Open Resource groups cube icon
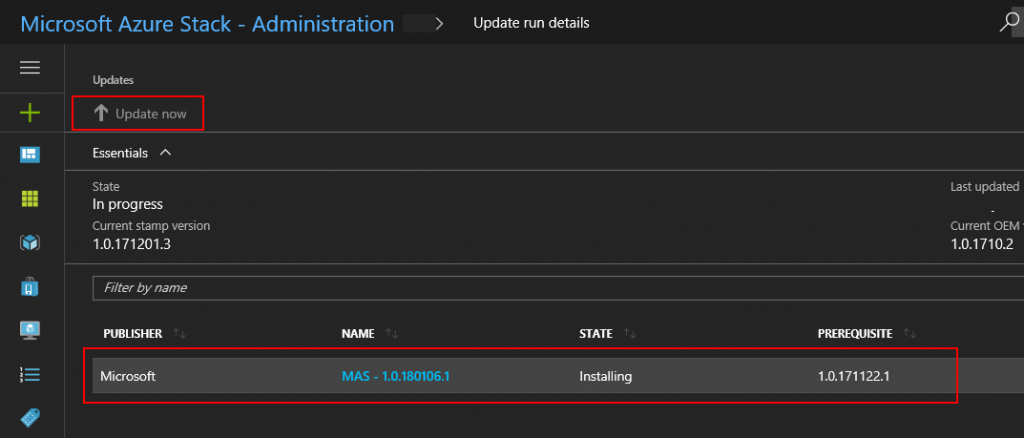 point(30,243)
